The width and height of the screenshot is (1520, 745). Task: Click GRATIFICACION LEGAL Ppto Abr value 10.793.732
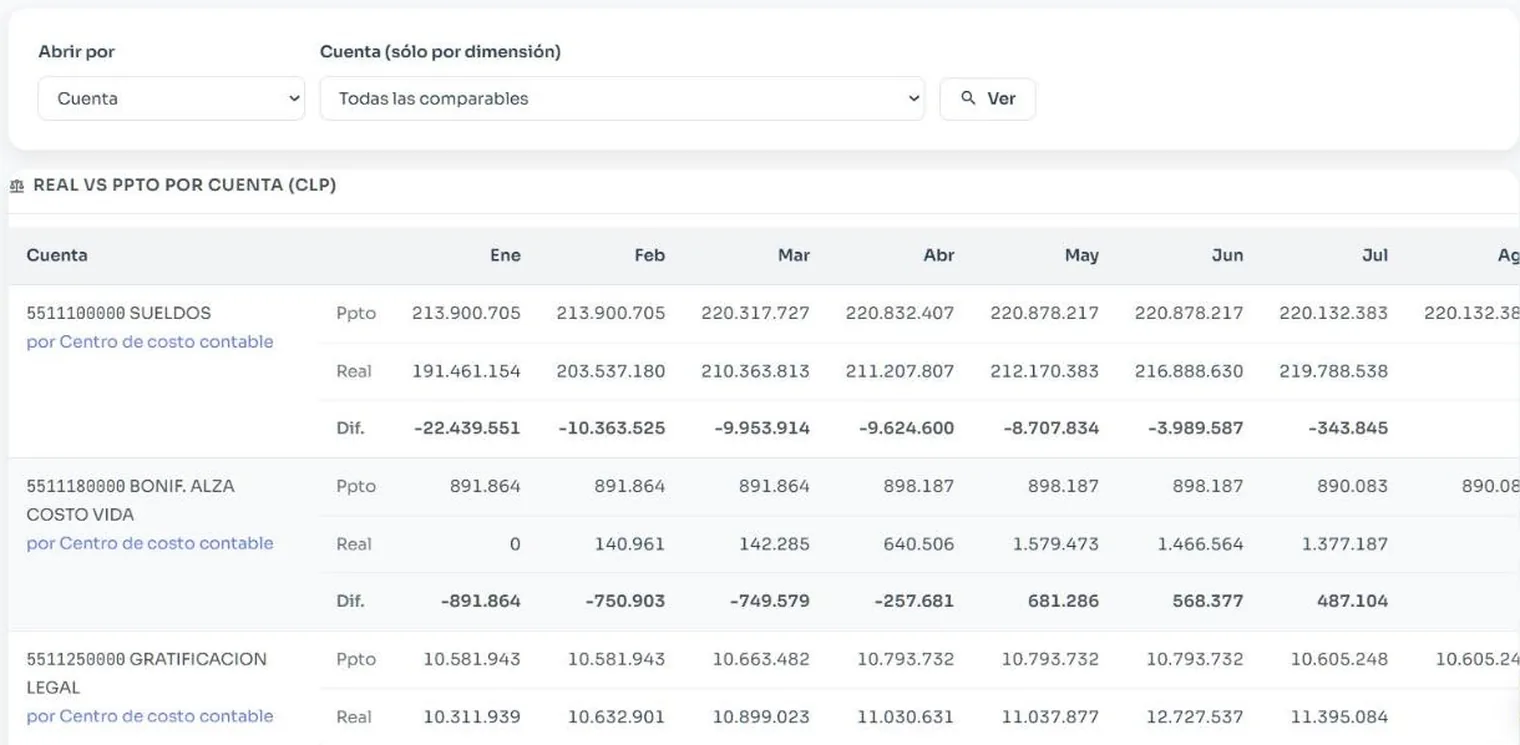905,659
